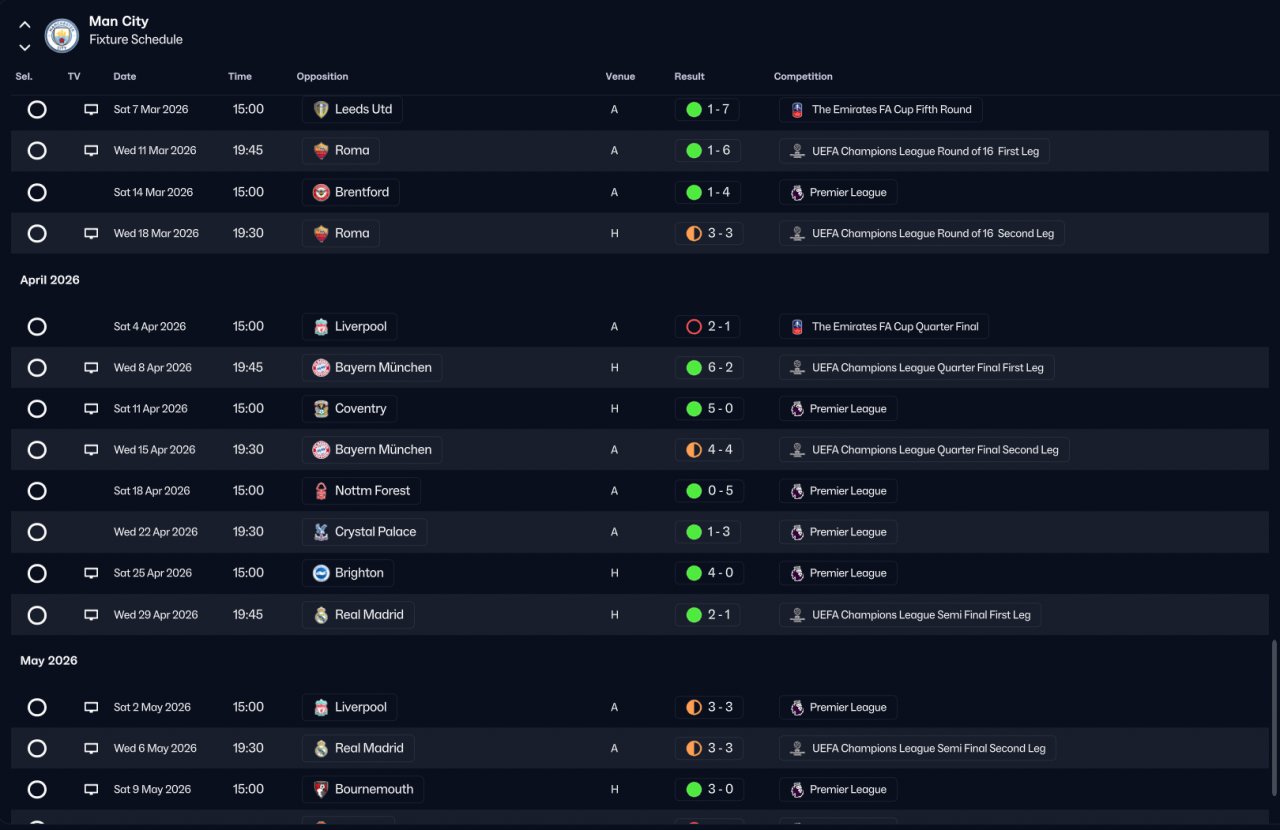This screenshot has width=1280, height=830.
Task: Select the Sat 4 Apr Liverpool fixture radio button
Action: click(x=37, y=327)
